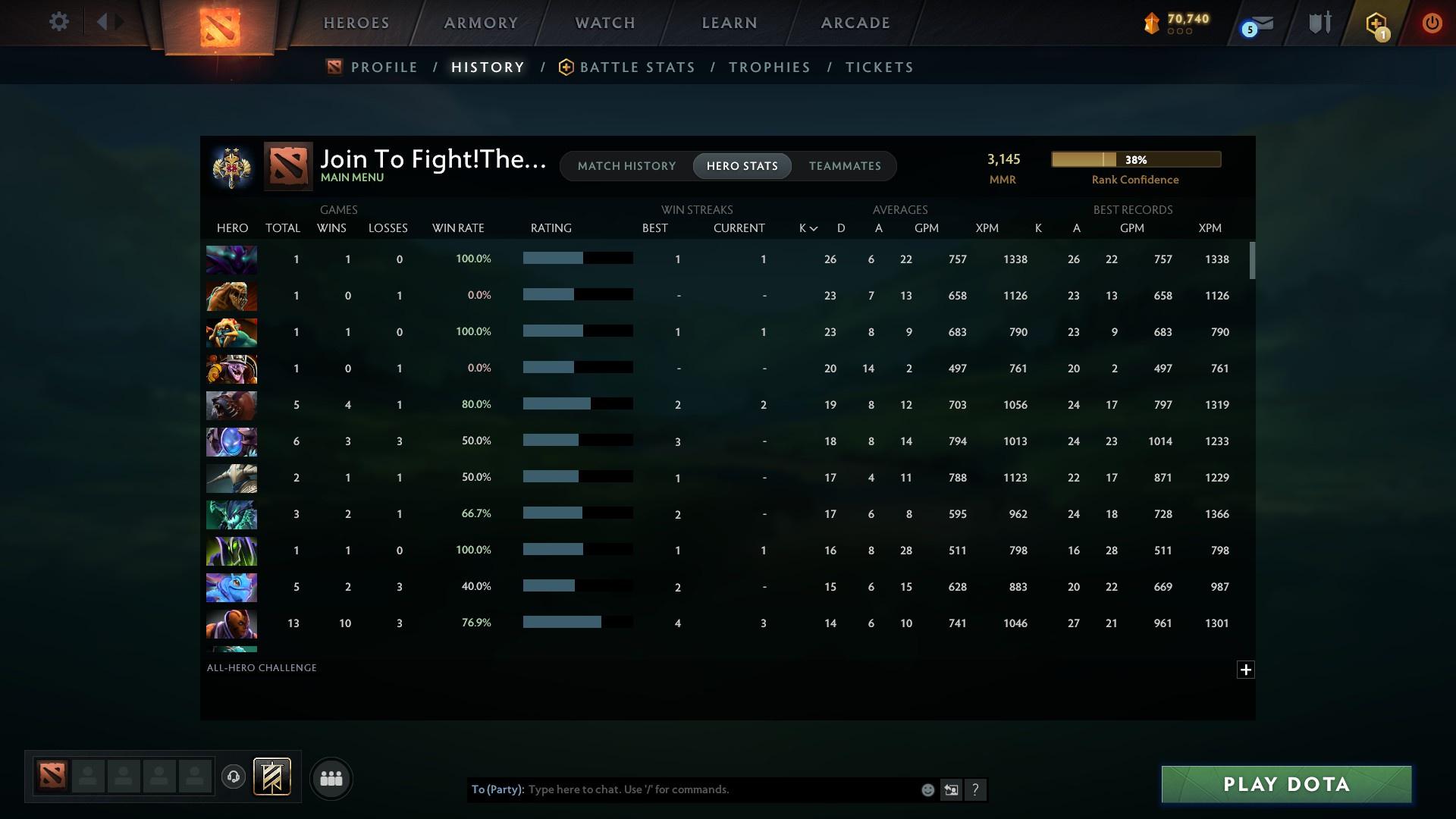Toggle party voice chat with the headset icon
The image size is (1456, 819).
coord(235,775)
